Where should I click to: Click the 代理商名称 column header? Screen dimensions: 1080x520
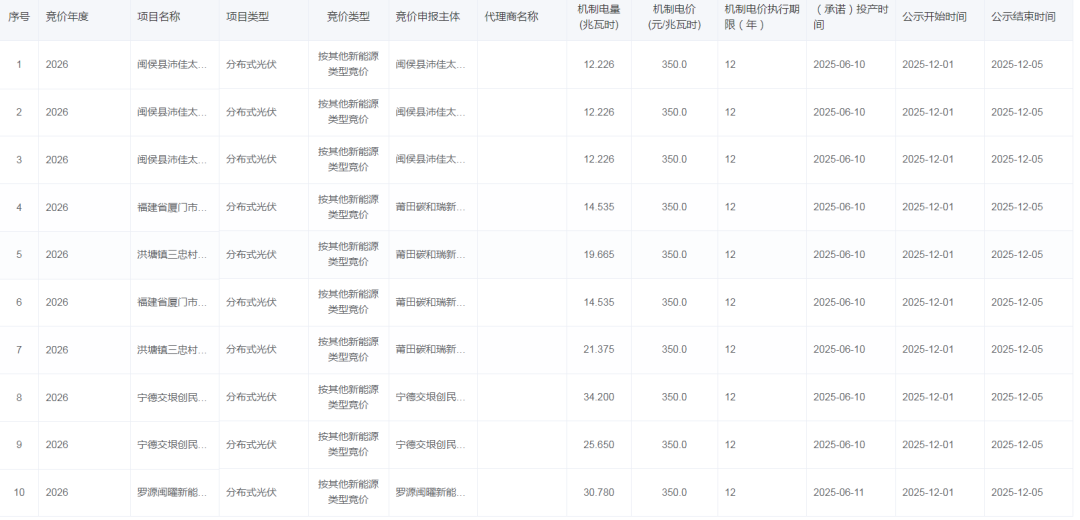click(511, 17)
